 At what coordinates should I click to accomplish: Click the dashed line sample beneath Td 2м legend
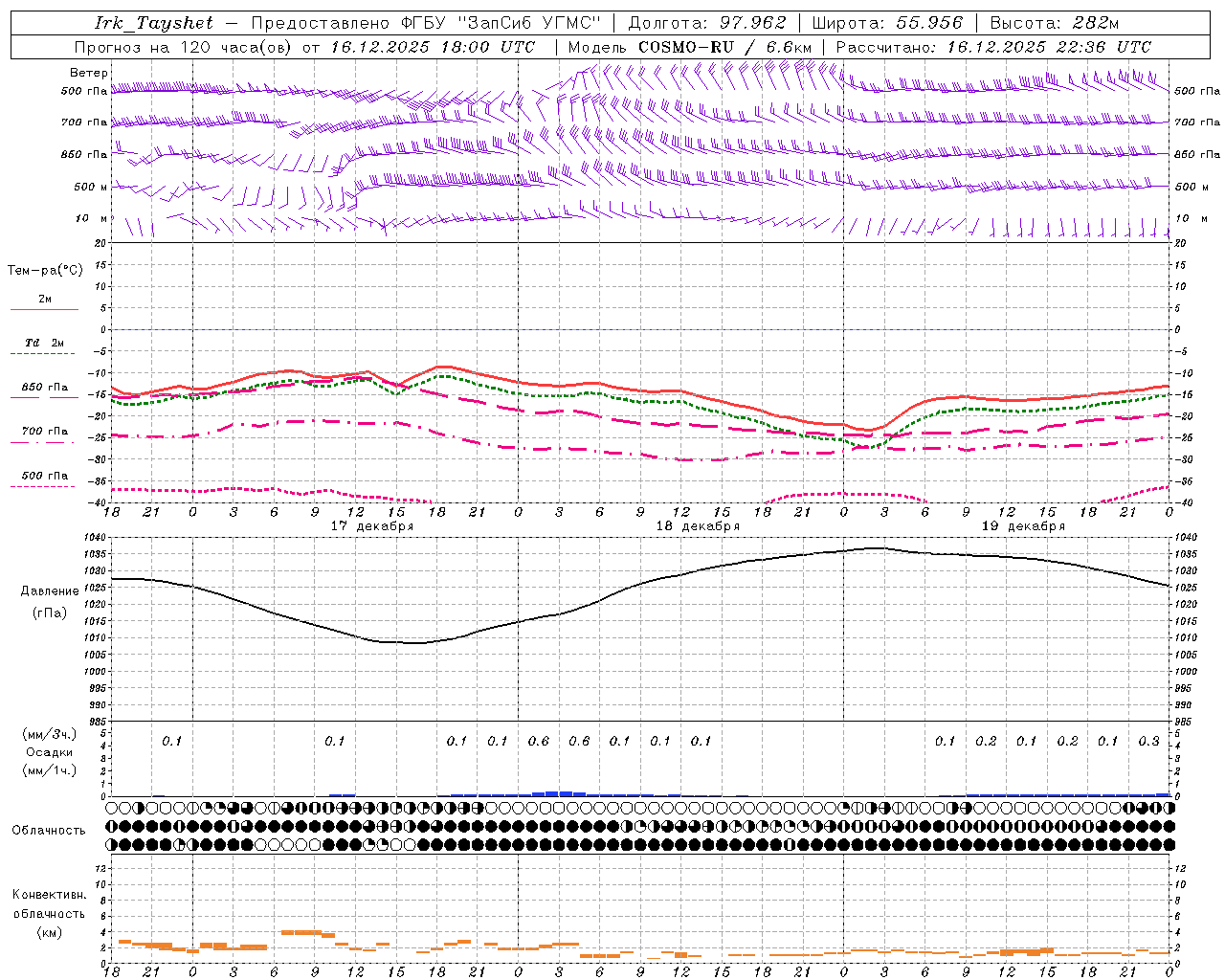44,354
